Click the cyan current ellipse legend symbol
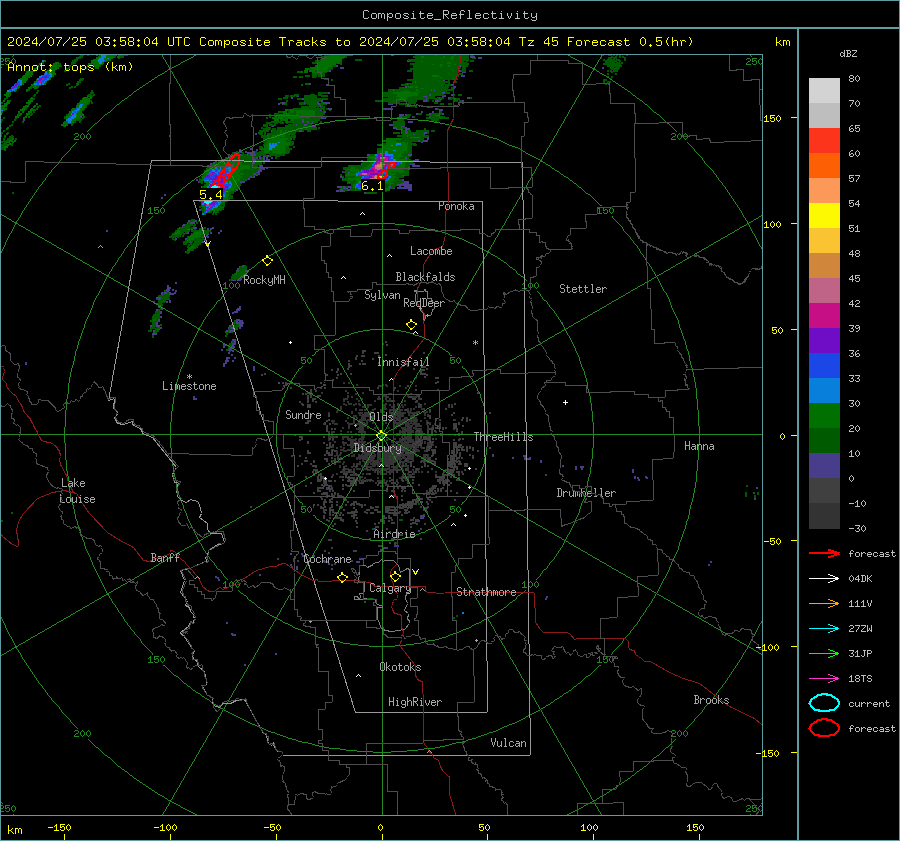900x841 pixels. (824, 703)
